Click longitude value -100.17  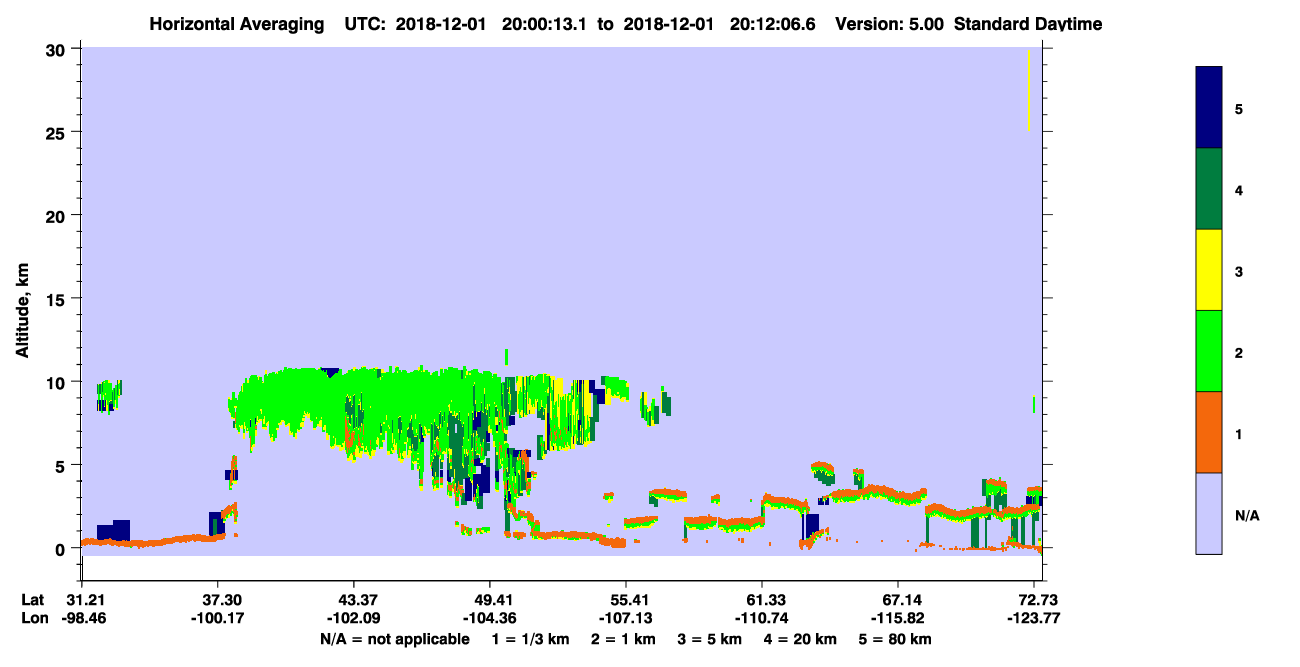(217, 618)
